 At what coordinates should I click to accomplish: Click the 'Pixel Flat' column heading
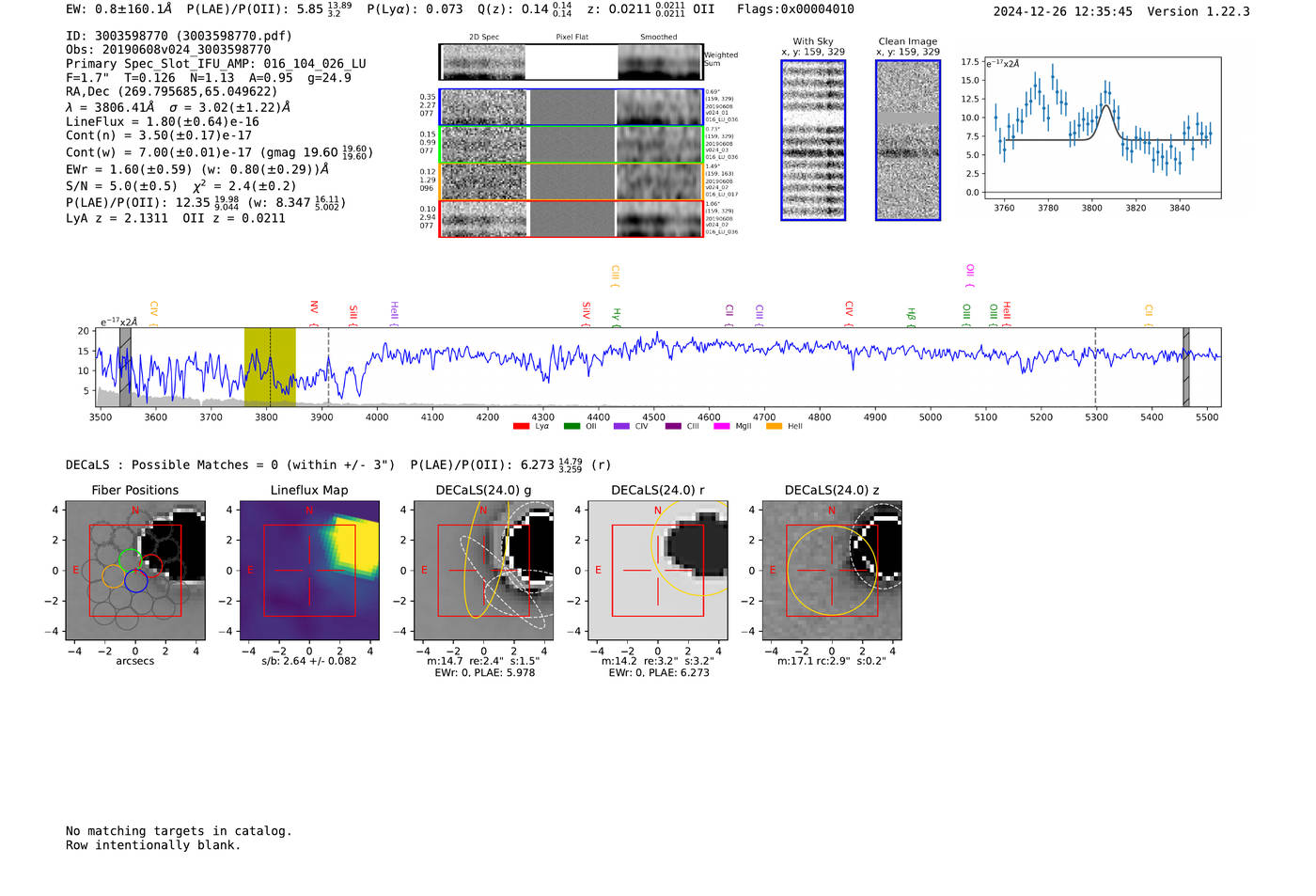pos(572,38)
